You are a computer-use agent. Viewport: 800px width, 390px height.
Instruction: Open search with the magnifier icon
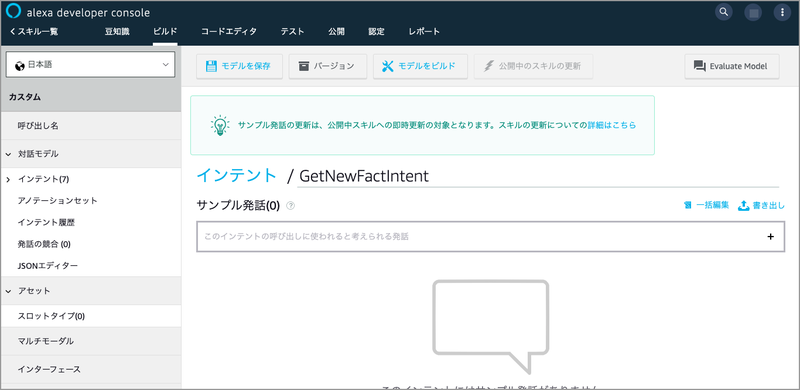pyautogui.click(x=723, y=12)
